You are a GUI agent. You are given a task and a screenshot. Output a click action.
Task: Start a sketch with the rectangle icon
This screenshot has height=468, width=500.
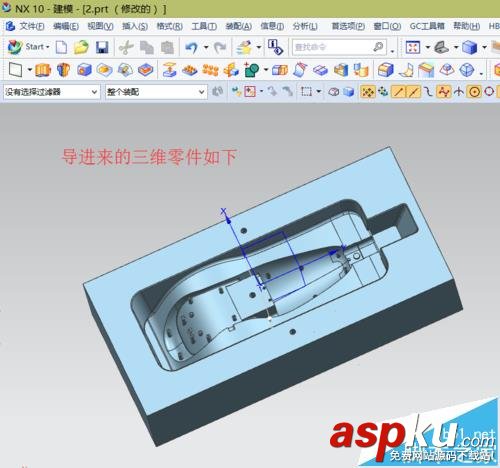(x=15, y=70)
